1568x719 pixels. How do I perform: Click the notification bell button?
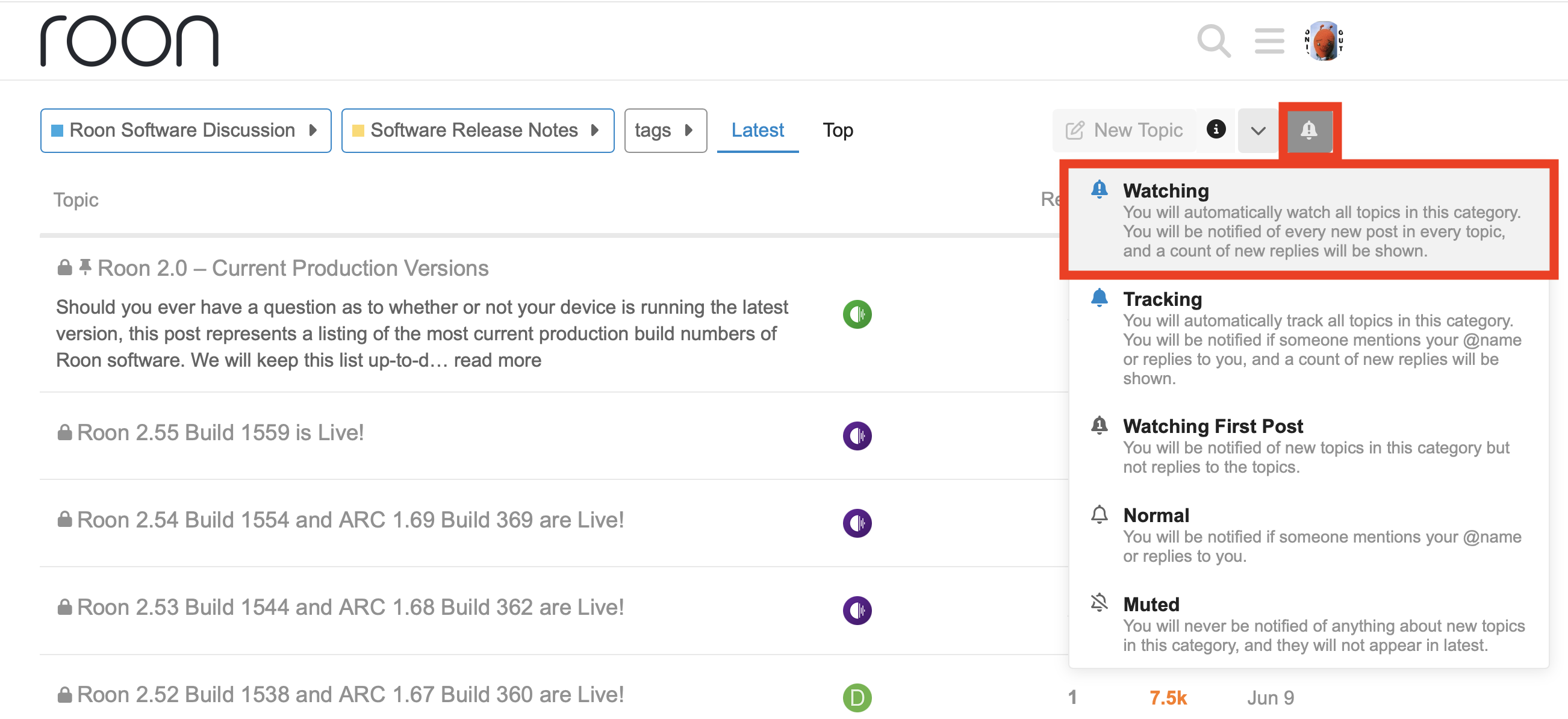point(1308,129)
